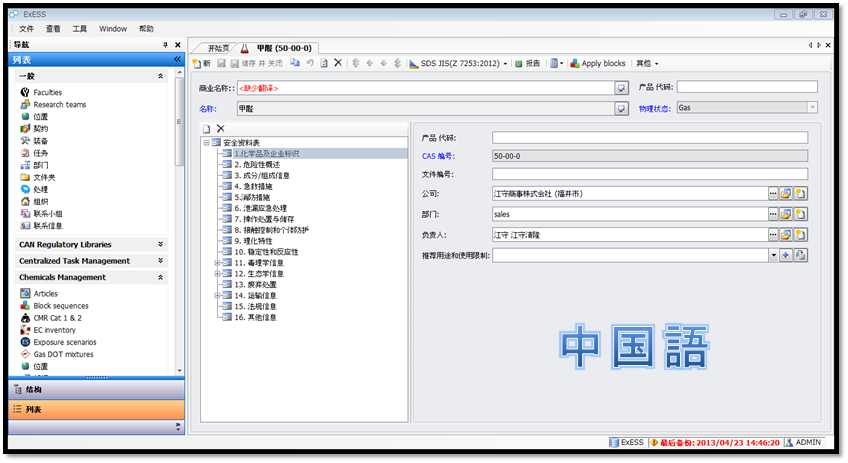Open the Articles item under Chemicals Management

46,294
